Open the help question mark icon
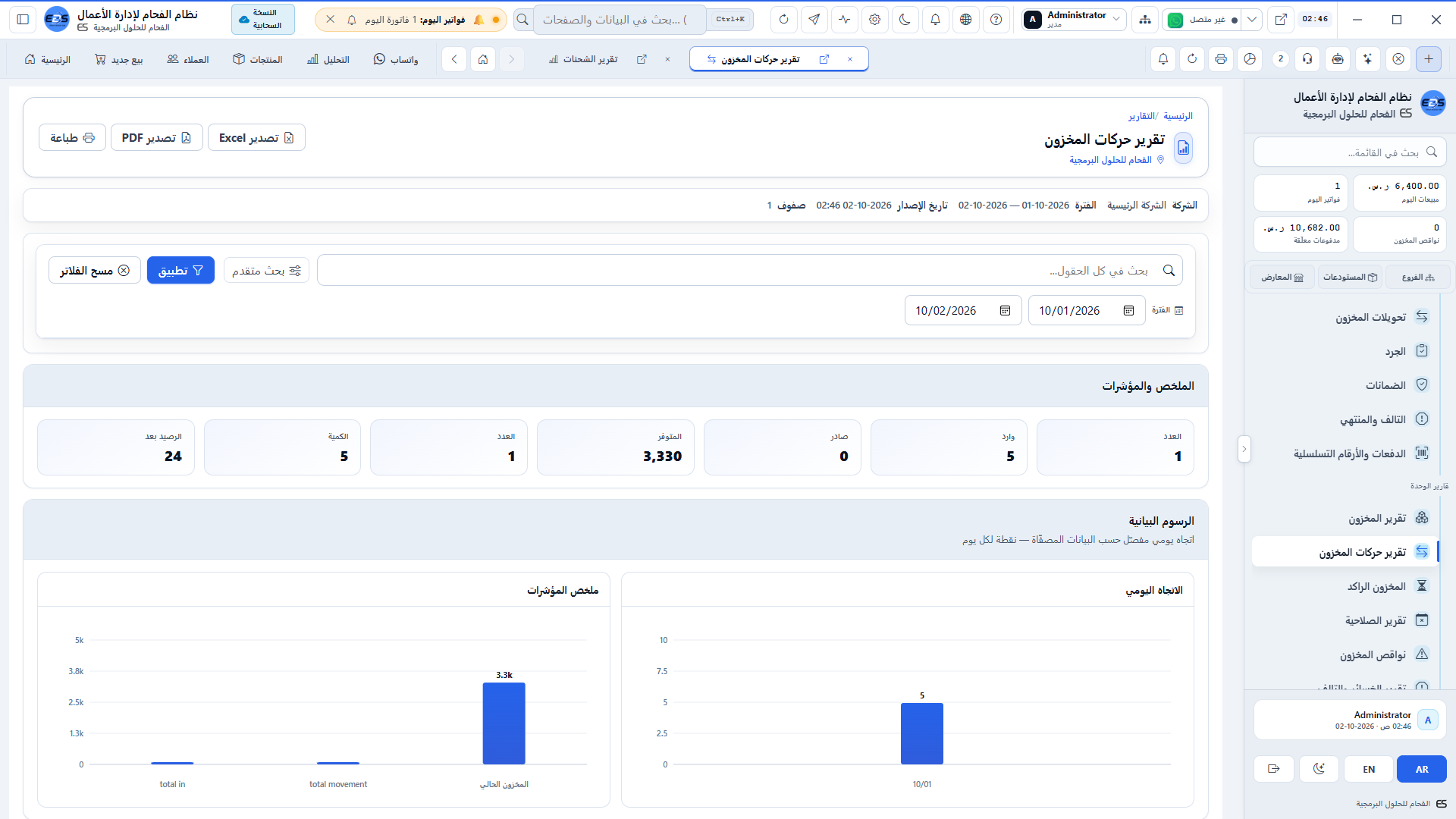This screenshot has height=819, width=1456. point(996,20)
